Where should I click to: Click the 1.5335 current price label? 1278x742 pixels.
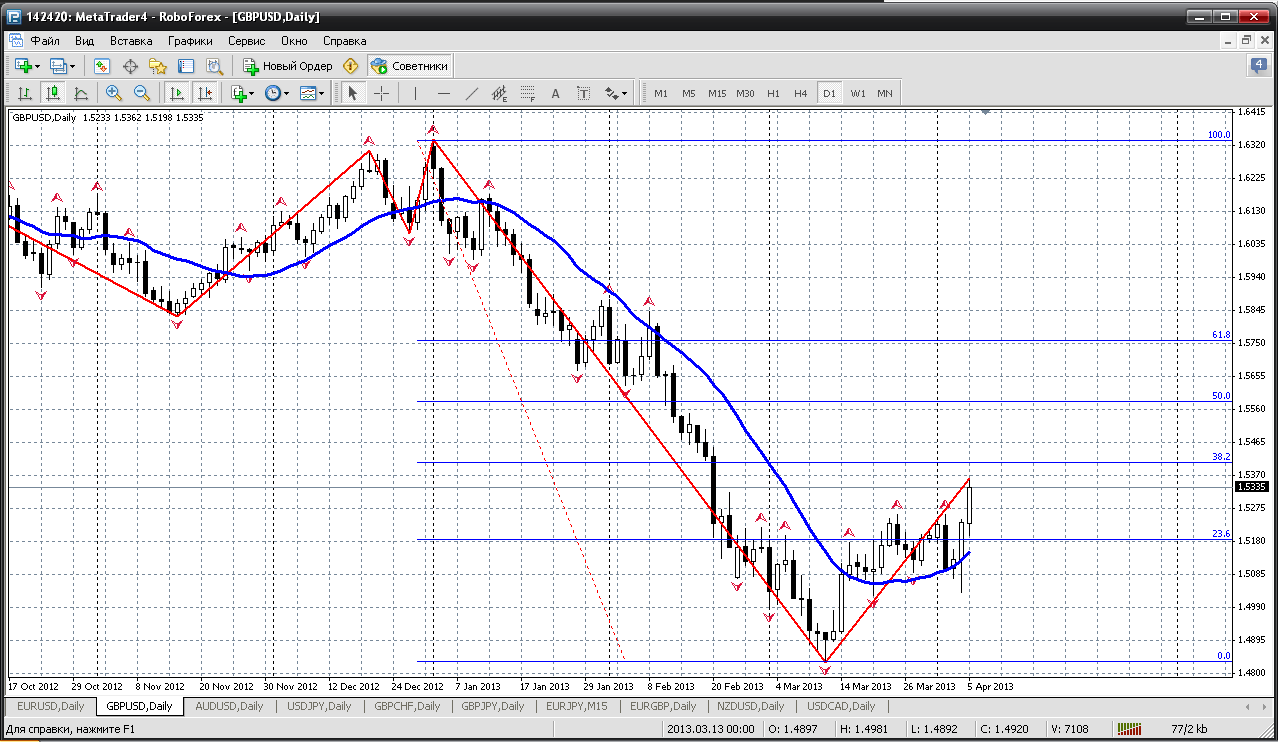(1252, 487)
